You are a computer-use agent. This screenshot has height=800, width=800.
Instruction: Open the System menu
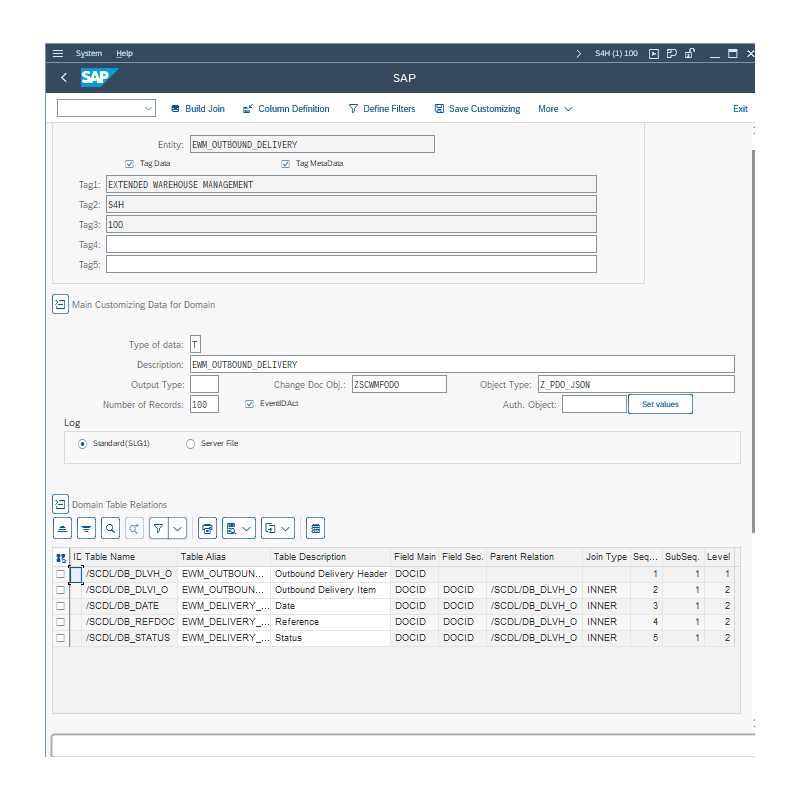pos(89,53)
